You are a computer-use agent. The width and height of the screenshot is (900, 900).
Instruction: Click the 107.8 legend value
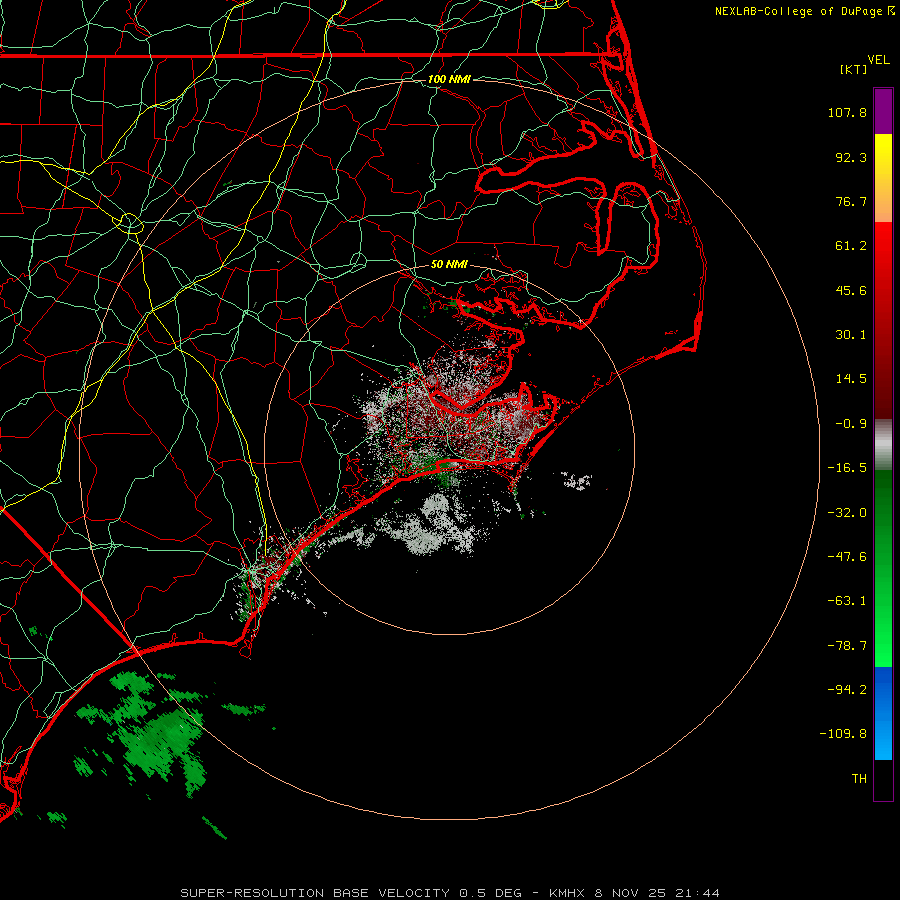[847, 112]
